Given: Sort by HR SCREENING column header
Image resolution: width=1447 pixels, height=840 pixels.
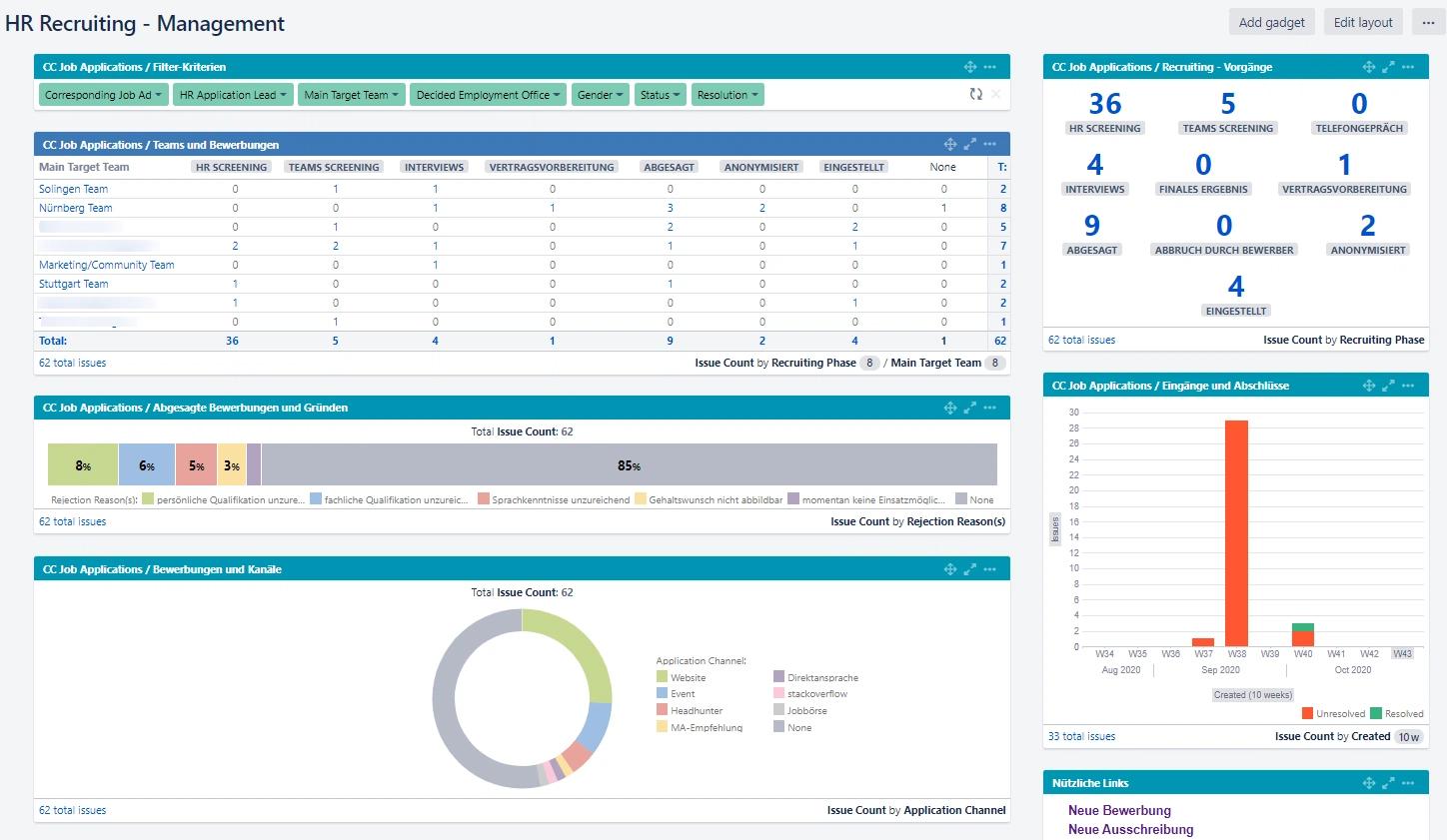Looking at the screenshot, I should click(x=231, y=167).
